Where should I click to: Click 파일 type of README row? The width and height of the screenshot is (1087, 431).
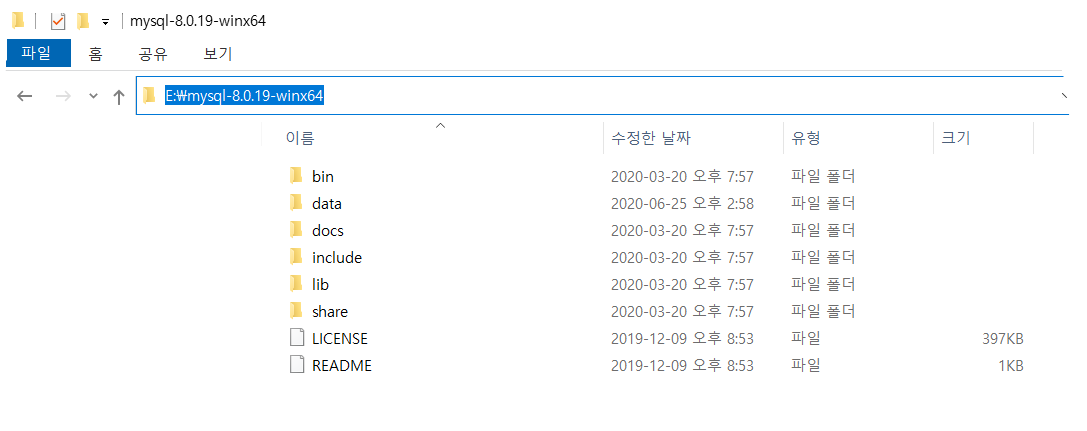click(x=806, y=366)
